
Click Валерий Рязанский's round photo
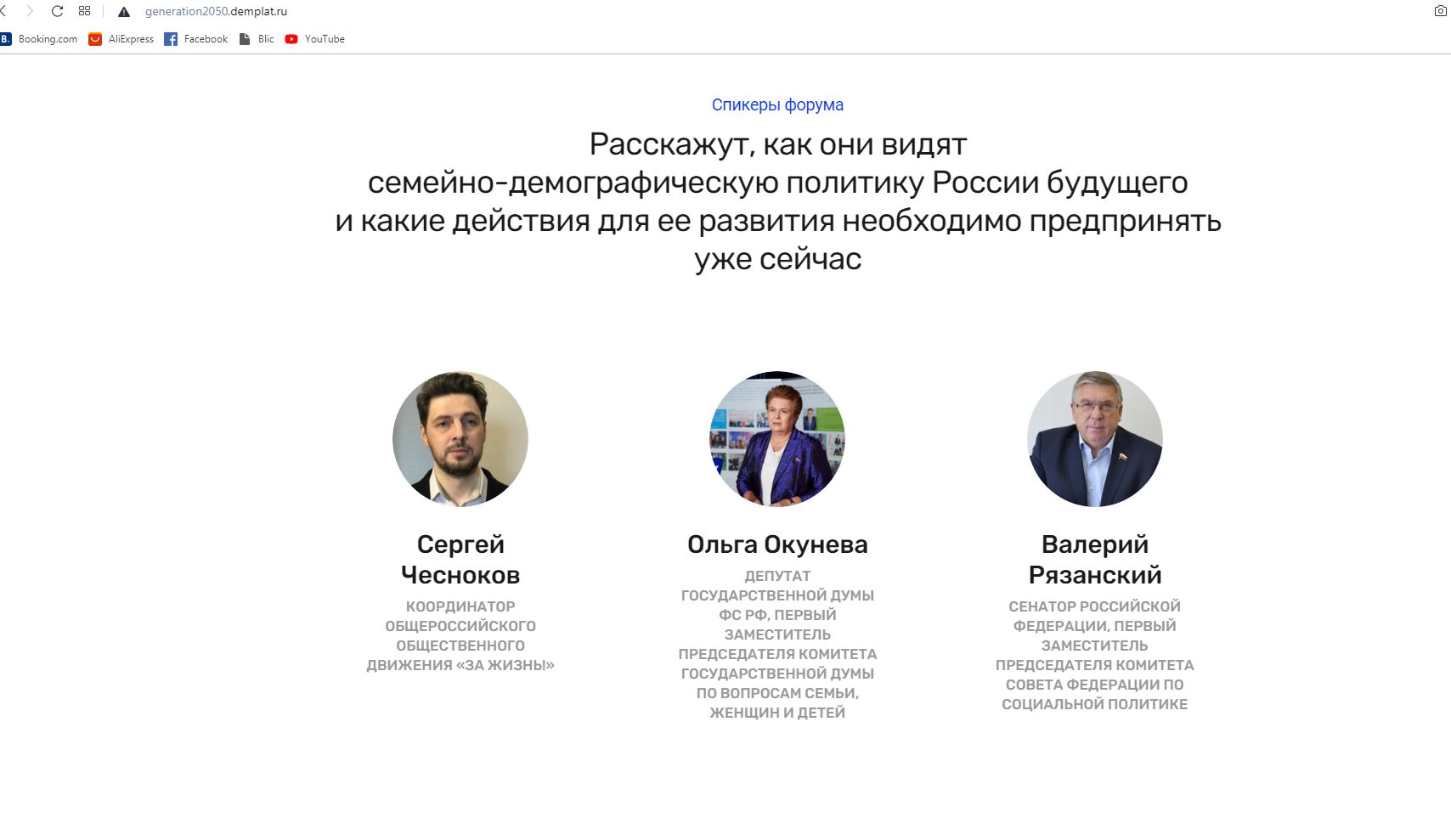1094,439
